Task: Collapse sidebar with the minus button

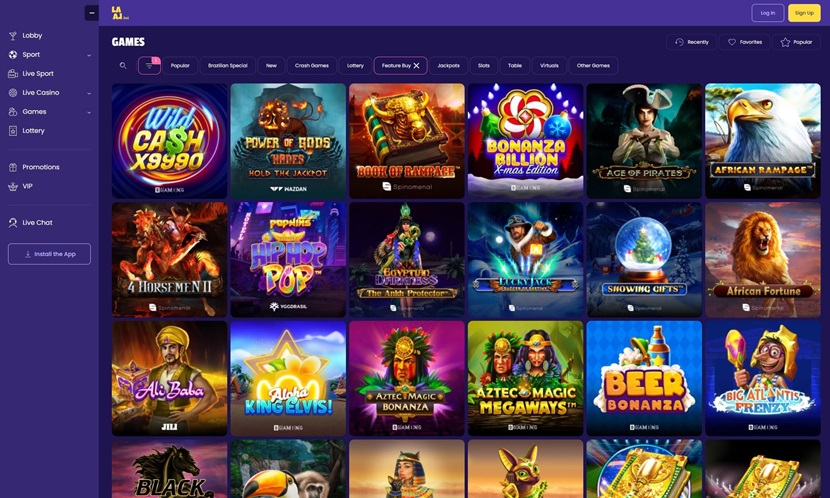Action: click(x=92, y=13)
